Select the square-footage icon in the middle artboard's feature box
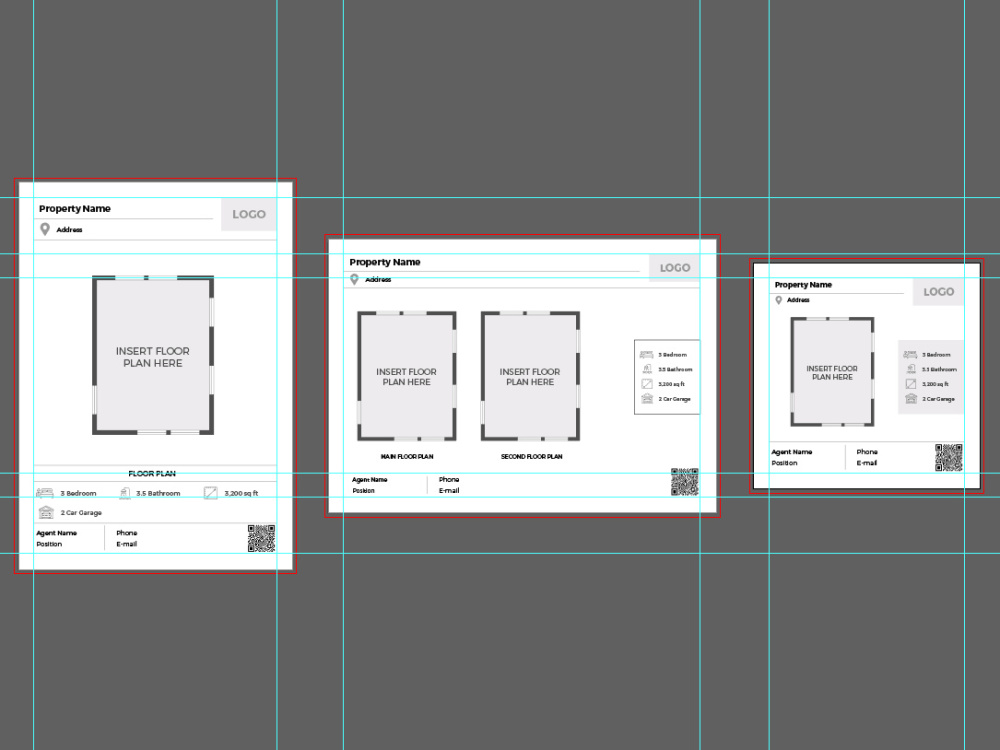This screenshot has height=750, width=1000. 647,384
